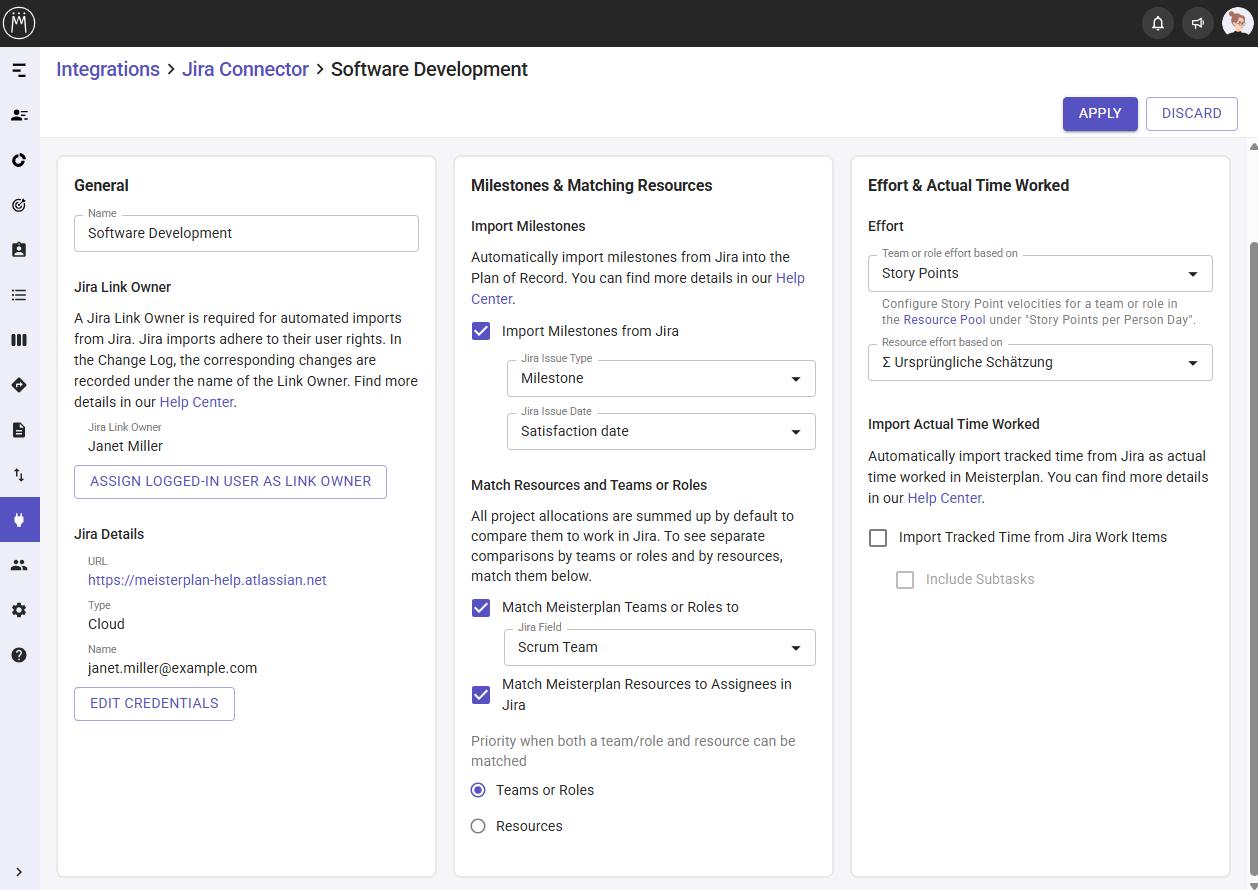Viewport: 1258px width, 890px height.
Task: Click the notifications bell icon
Action: coord(1158,23)
